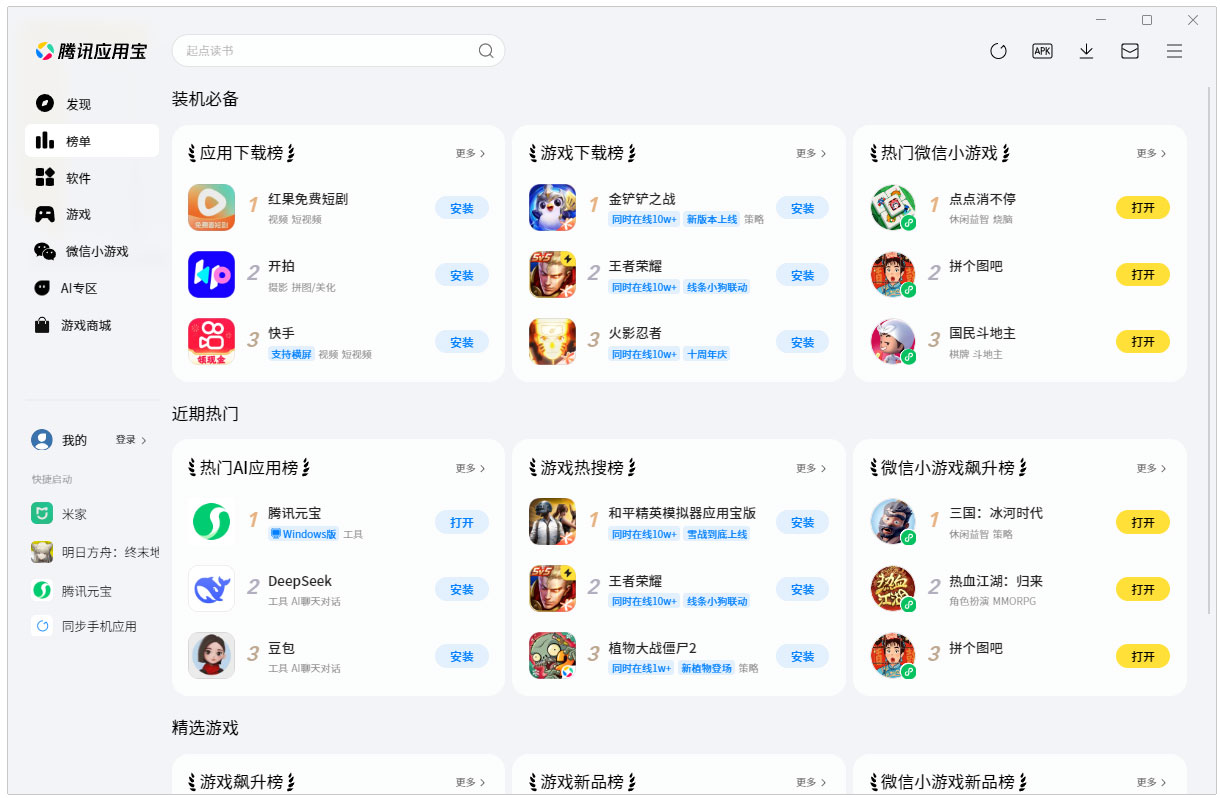Open AI专区 in sidebar
This screenshot has height=798, width=1220.
tap(92, 288)
